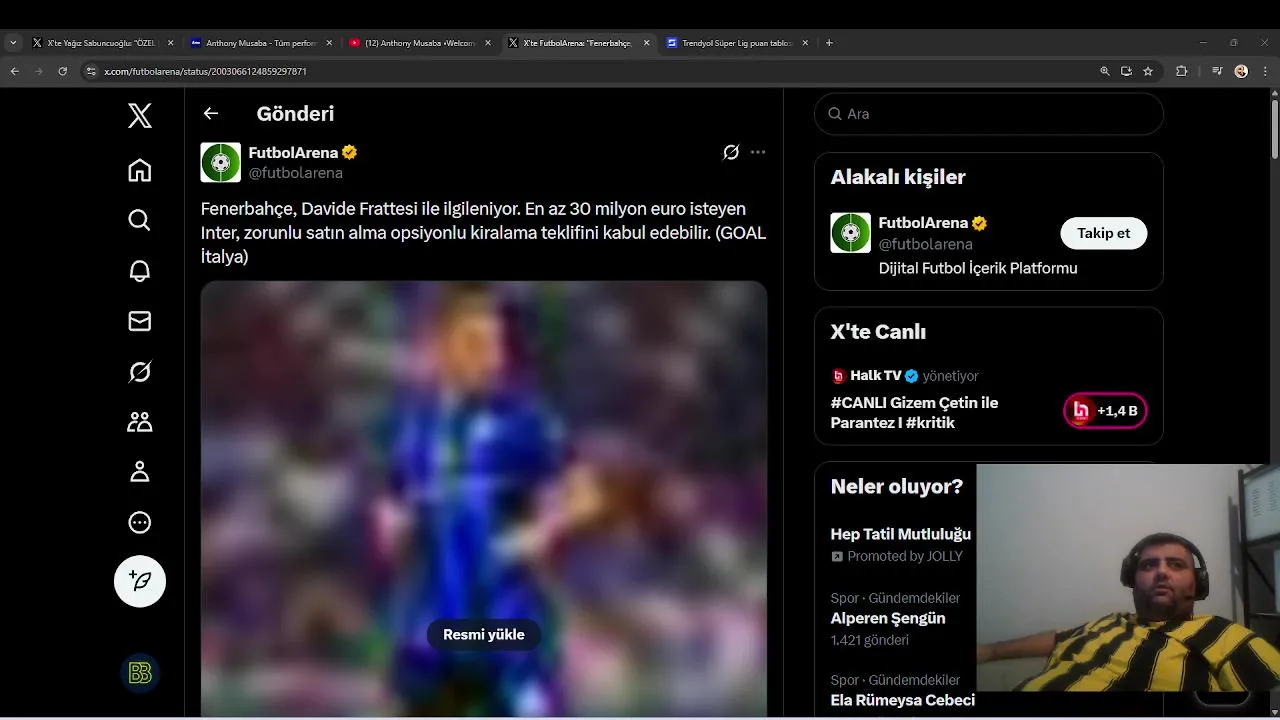Screen dimensions: 1280x720
Task: Open Chrome profile avatar
Action: click(x=1241, y=71)
